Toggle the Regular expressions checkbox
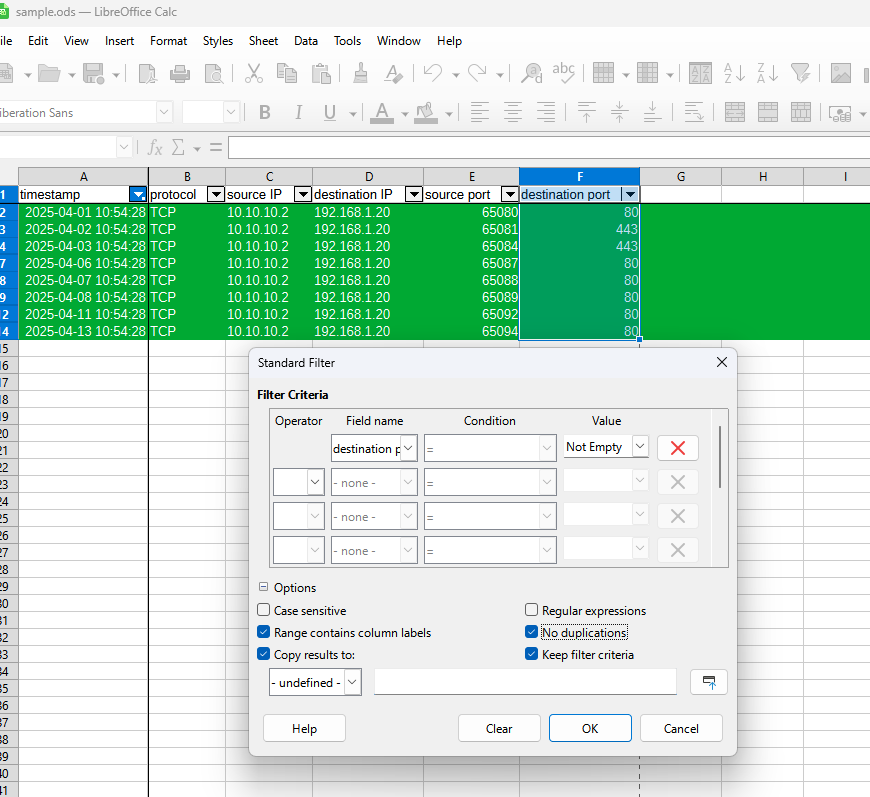 (532, 610)
